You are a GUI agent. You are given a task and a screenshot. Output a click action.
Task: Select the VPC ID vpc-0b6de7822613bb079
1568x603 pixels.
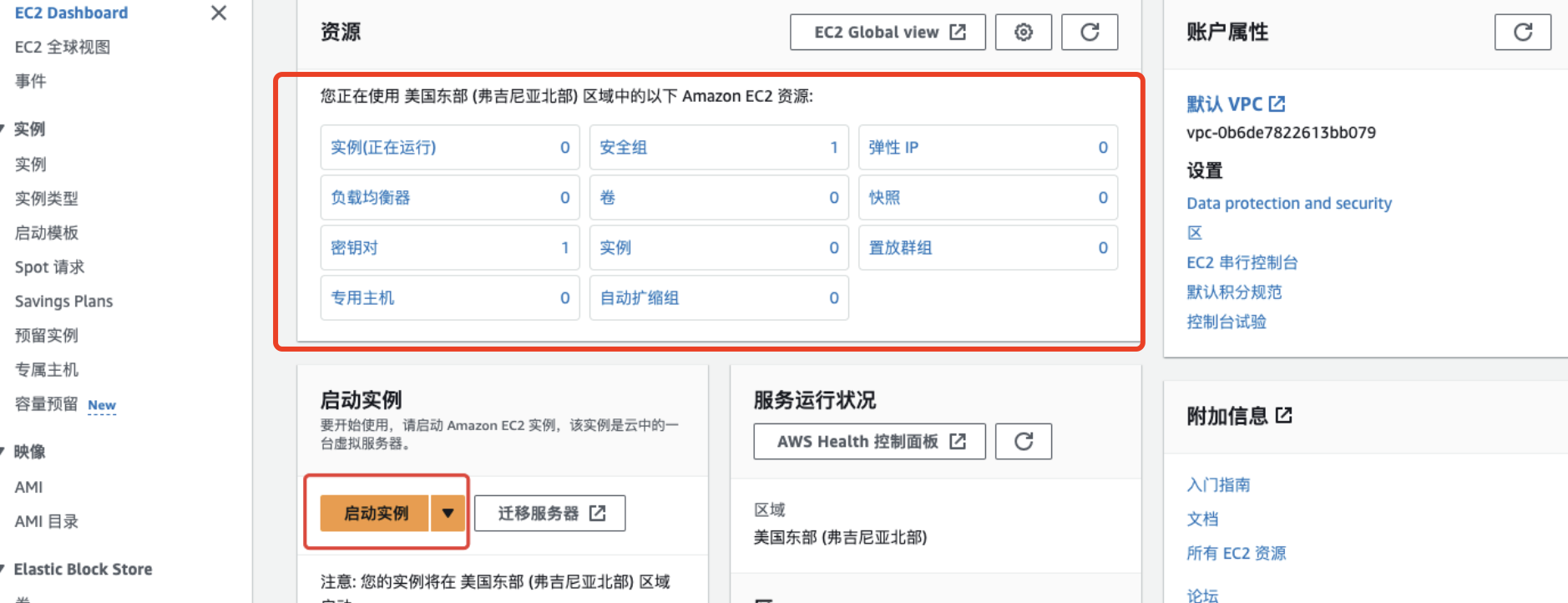1281,133
